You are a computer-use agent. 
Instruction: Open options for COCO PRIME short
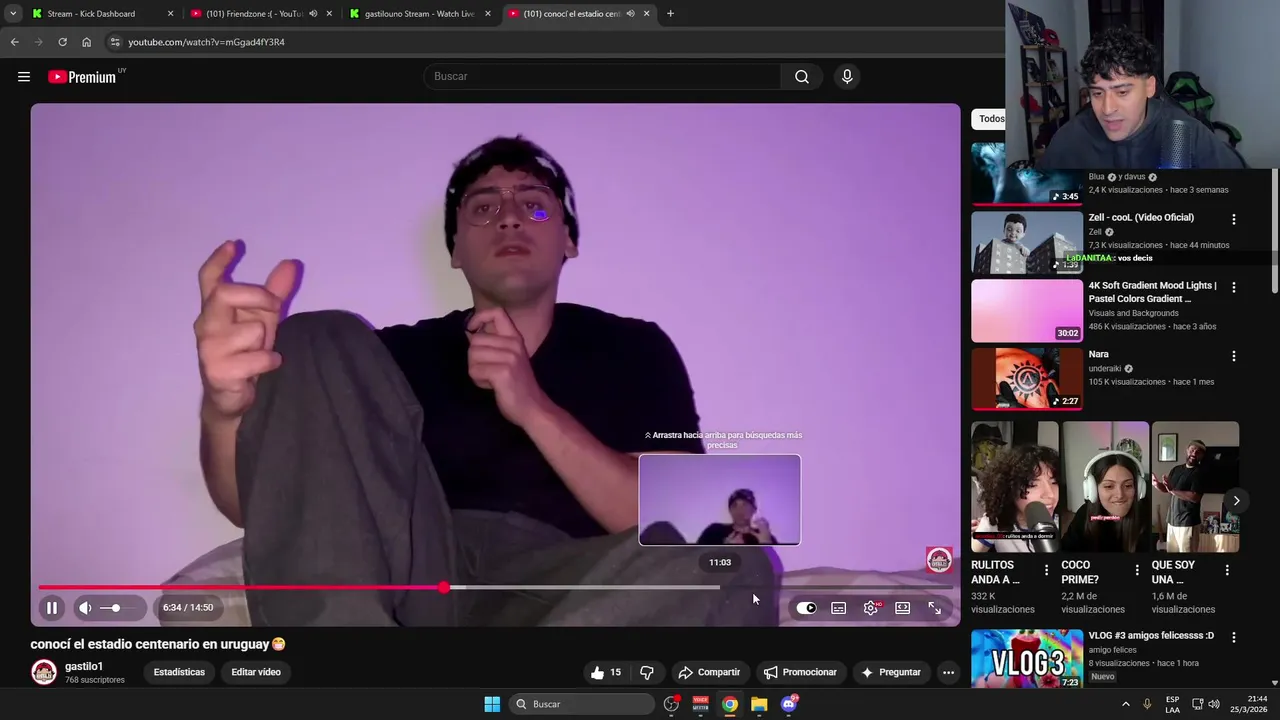(1136, 570)
